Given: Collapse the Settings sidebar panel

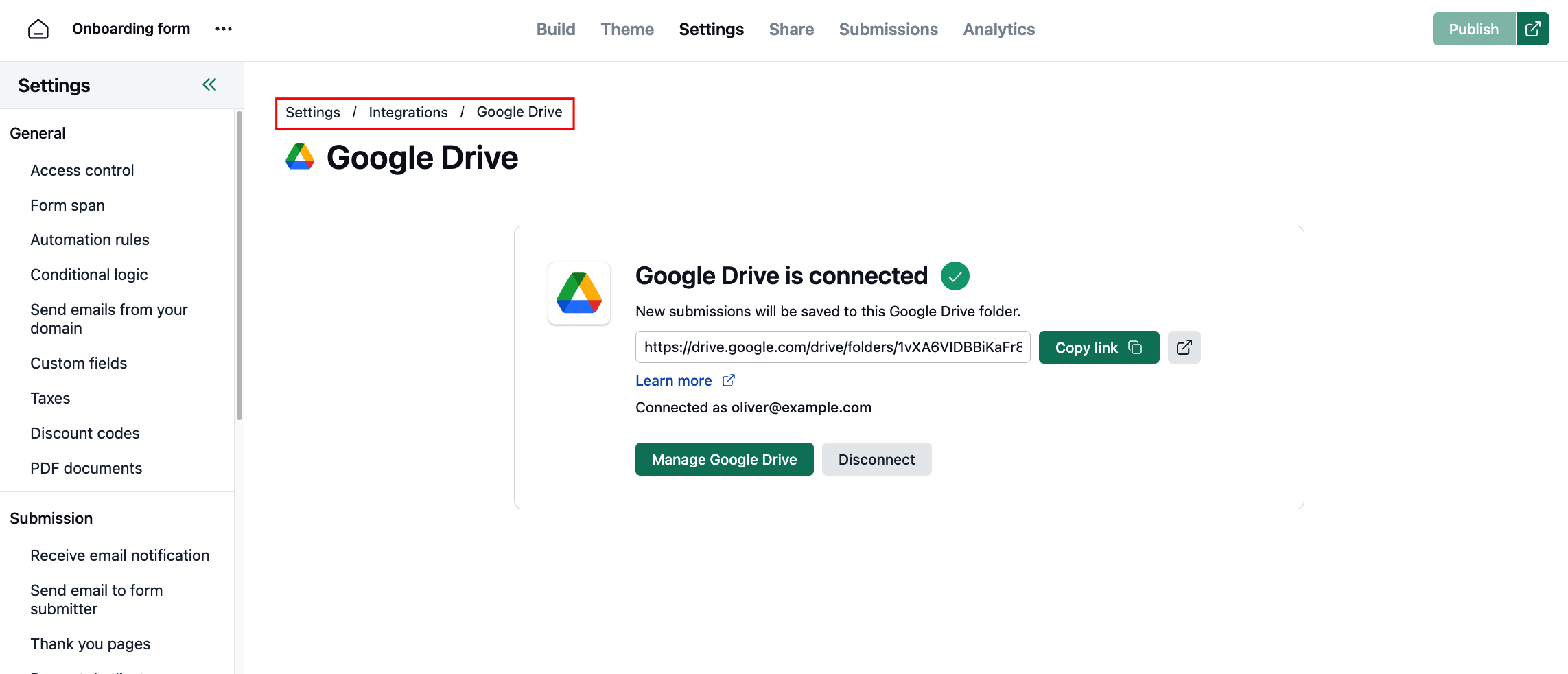Looking at the screenshot, I should click(209, 84).
